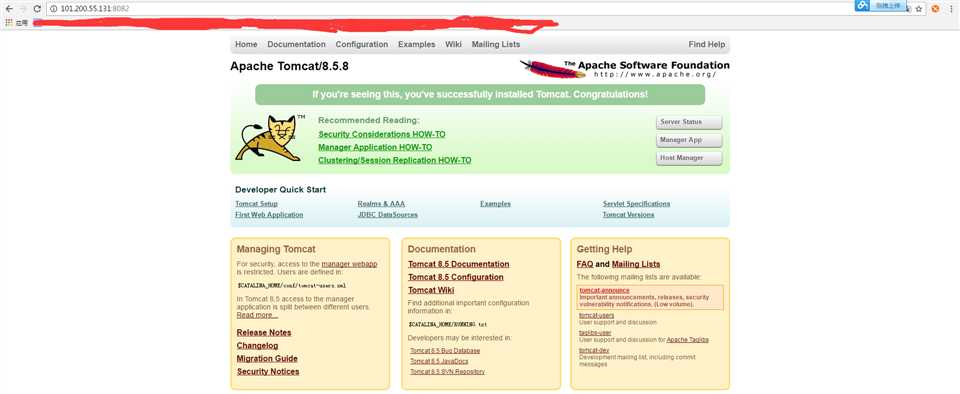Open the Tomcat Versions link

pos(628,215)
